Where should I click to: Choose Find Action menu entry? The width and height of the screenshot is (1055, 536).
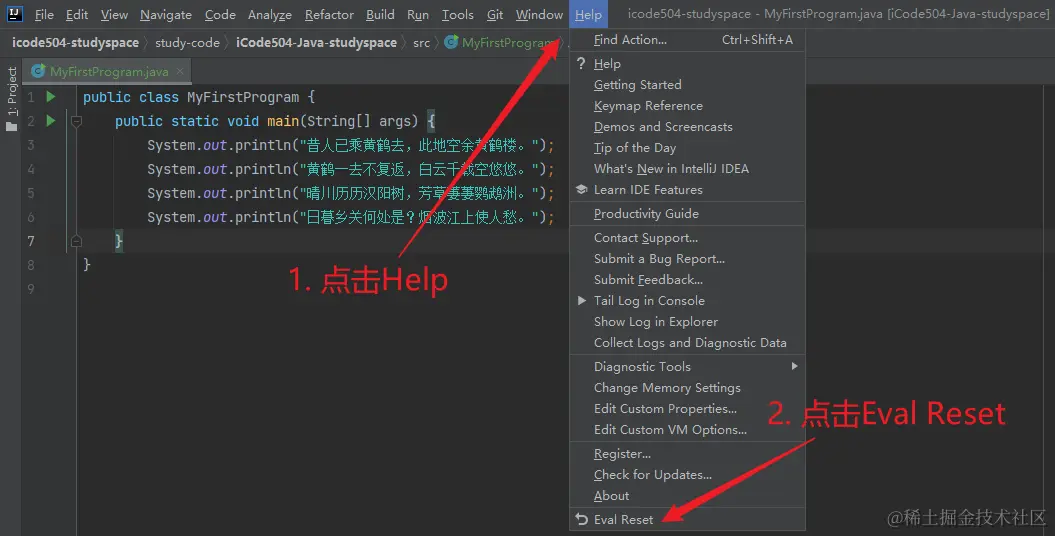[x=688, y=40]
